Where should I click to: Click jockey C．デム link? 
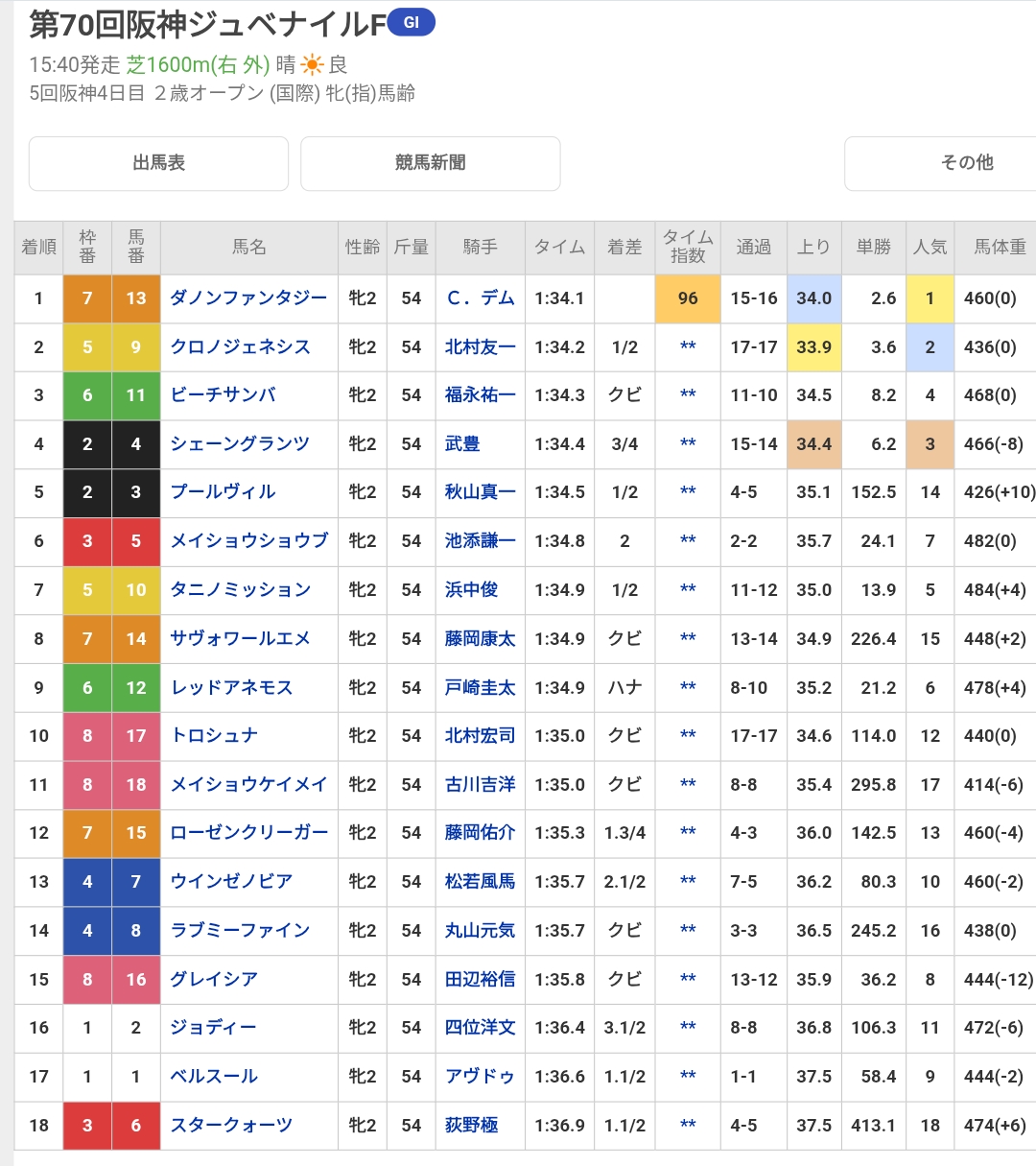click(x=480, y=298)
